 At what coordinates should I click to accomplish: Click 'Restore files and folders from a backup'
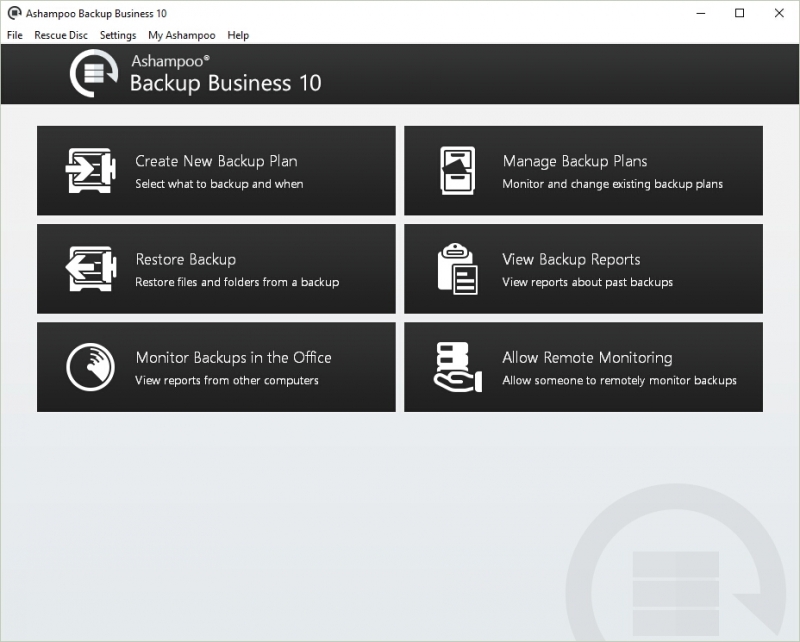237,282
